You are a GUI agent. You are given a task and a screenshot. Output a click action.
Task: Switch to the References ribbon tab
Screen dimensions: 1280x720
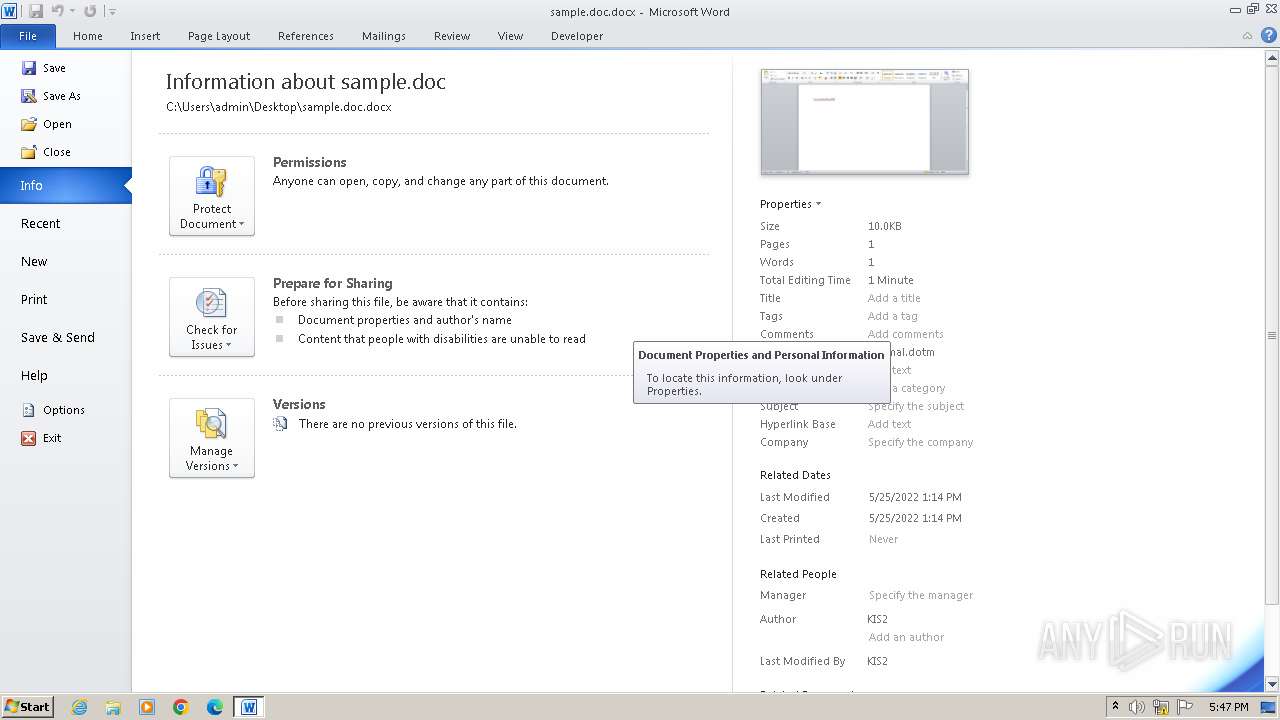[x=306, y=36]
